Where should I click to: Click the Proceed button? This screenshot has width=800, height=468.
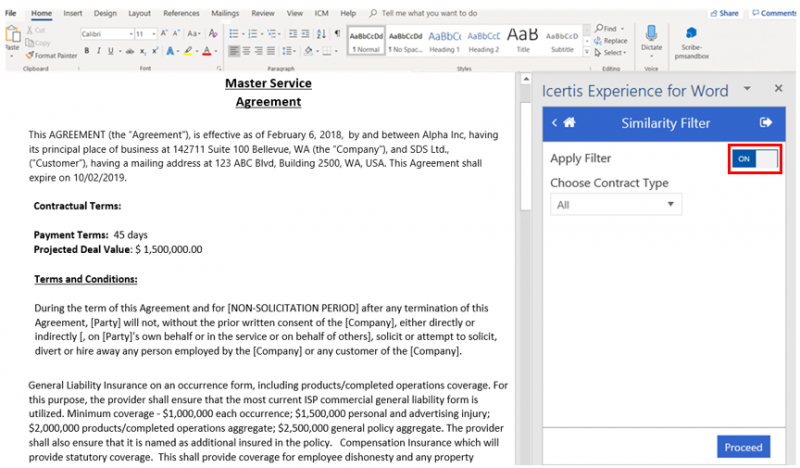743,447
